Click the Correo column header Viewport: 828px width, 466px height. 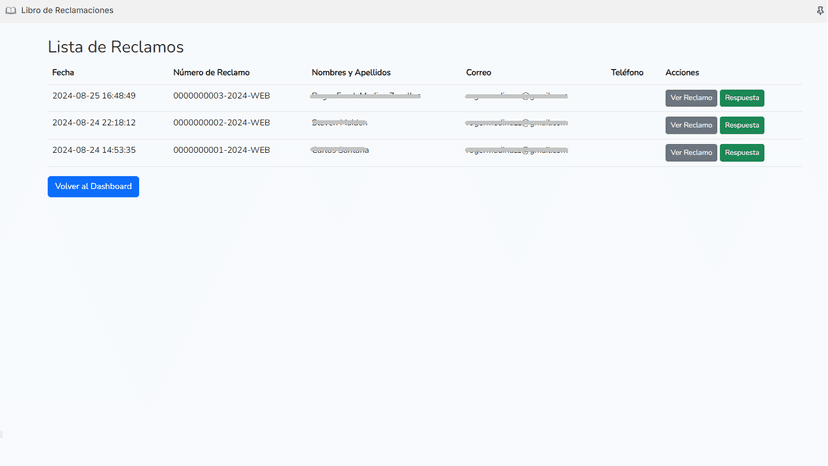click(478, 73)
